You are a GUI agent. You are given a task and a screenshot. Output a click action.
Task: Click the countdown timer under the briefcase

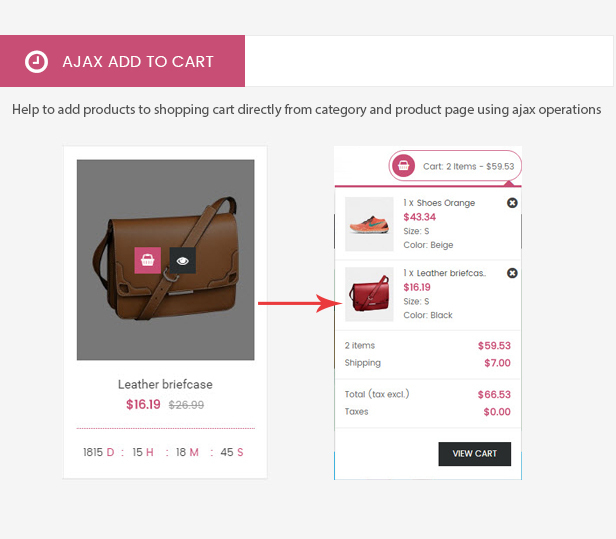click(x=163, y=452)
